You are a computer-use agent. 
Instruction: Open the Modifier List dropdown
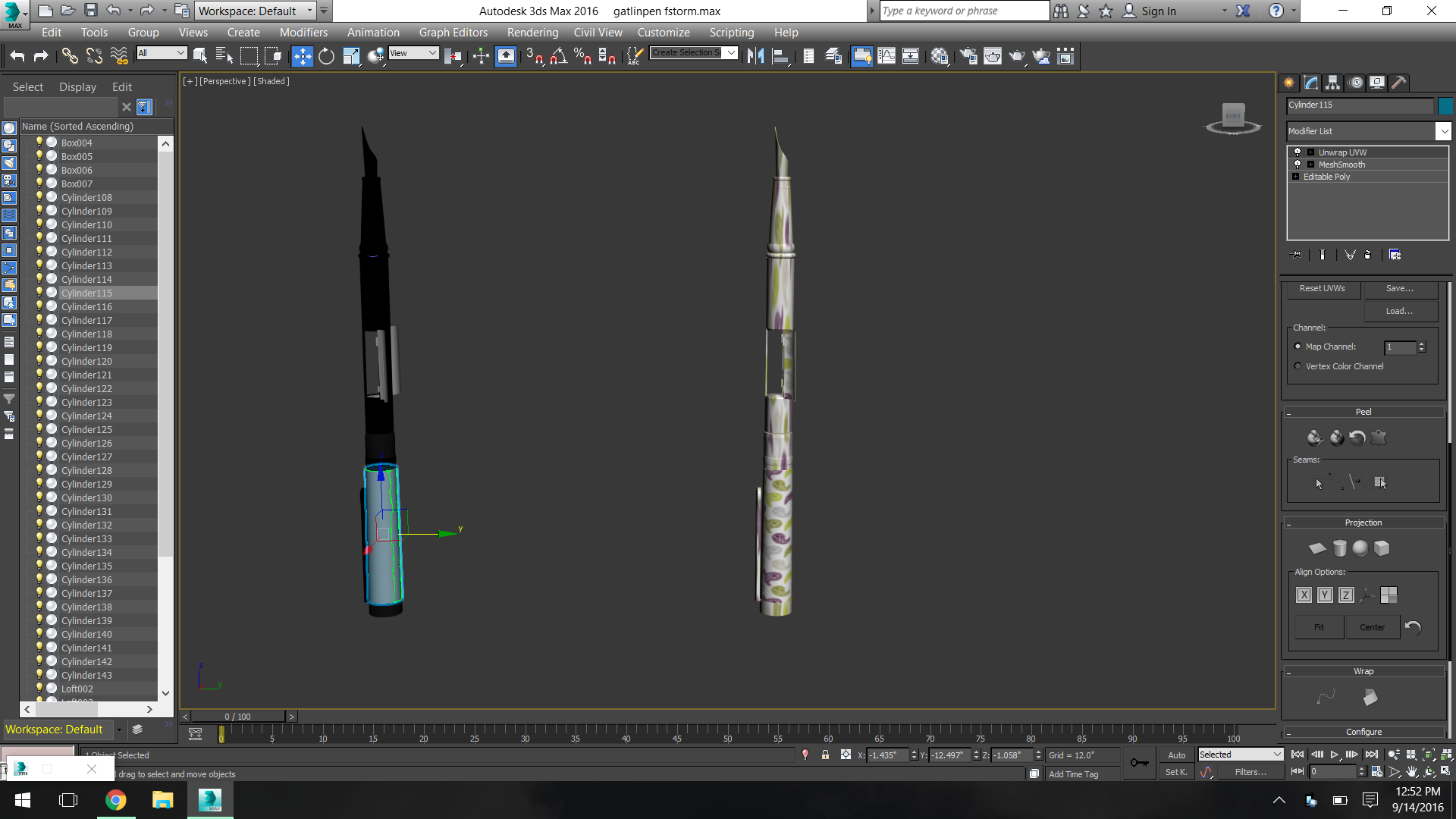(1443, 131)
